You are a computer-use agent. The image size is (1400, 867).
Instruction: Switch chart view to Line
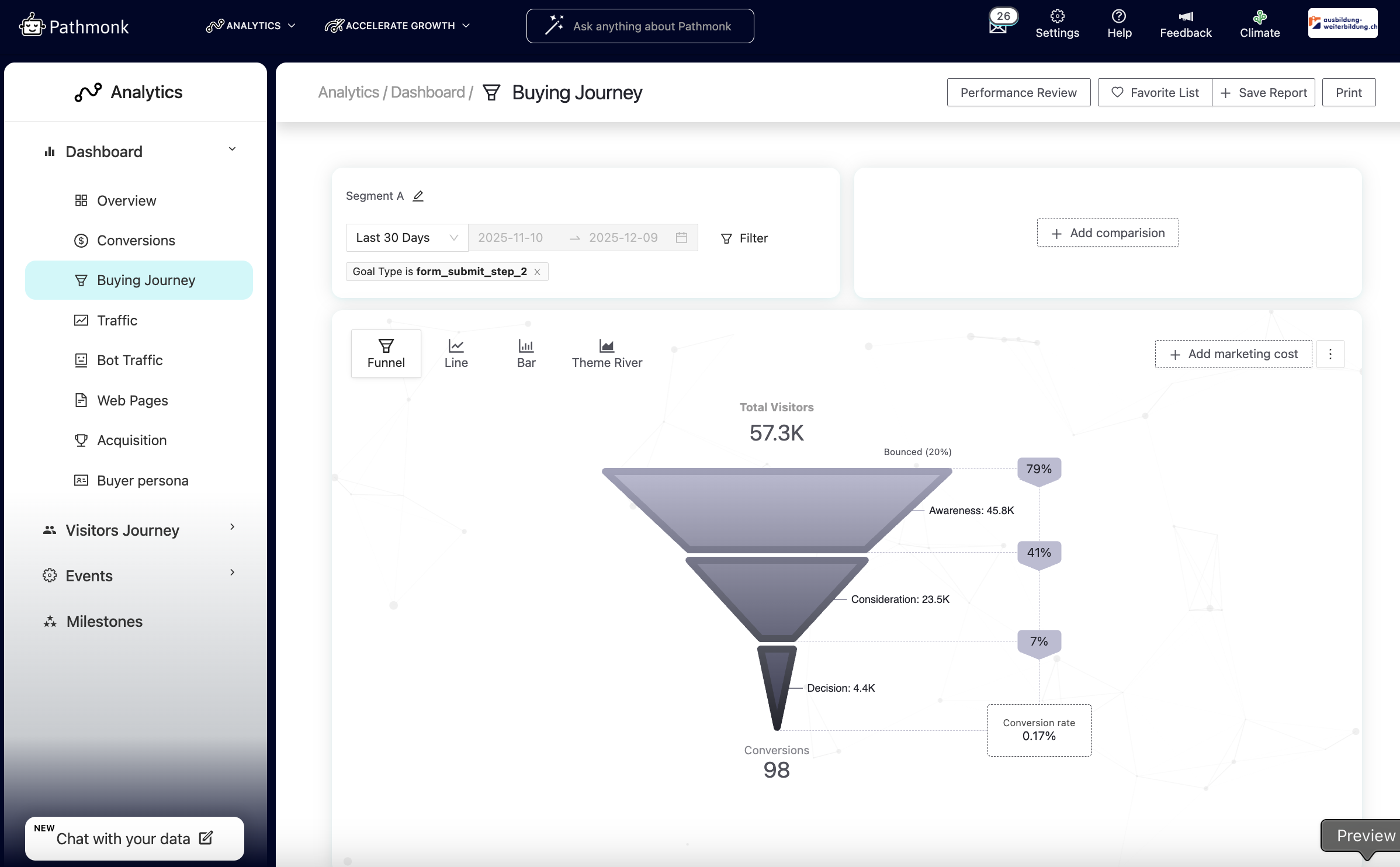pyautogui.click(x=456, y=353)
